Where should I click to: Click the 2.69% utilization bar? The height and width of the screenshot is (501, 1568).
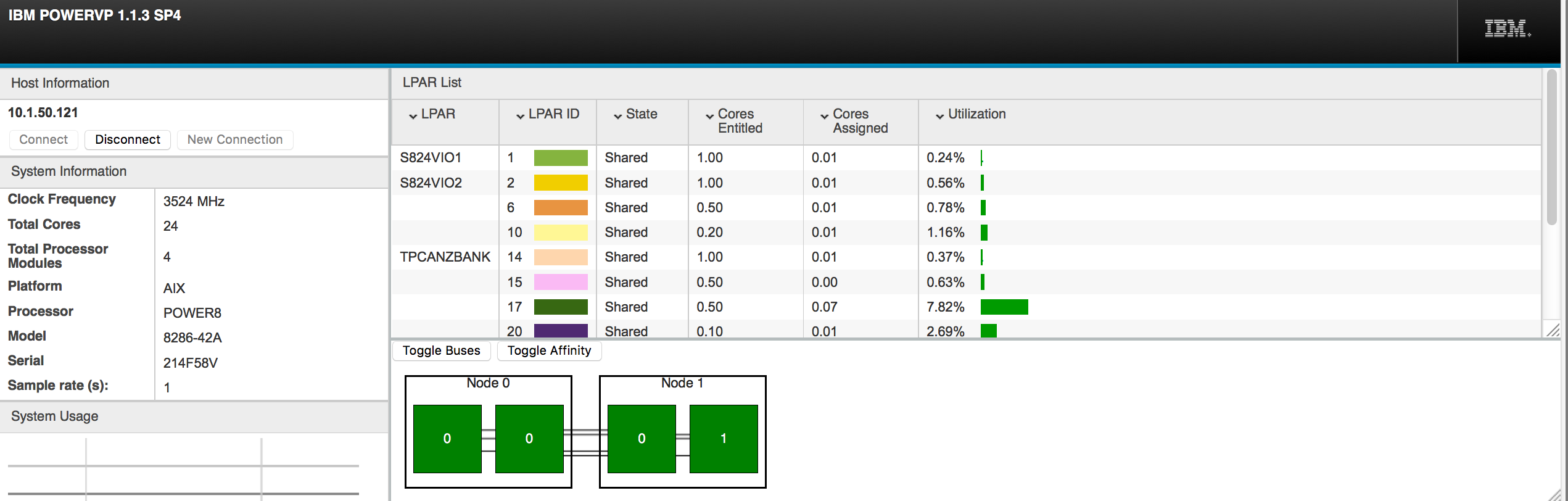pos(989,331)
